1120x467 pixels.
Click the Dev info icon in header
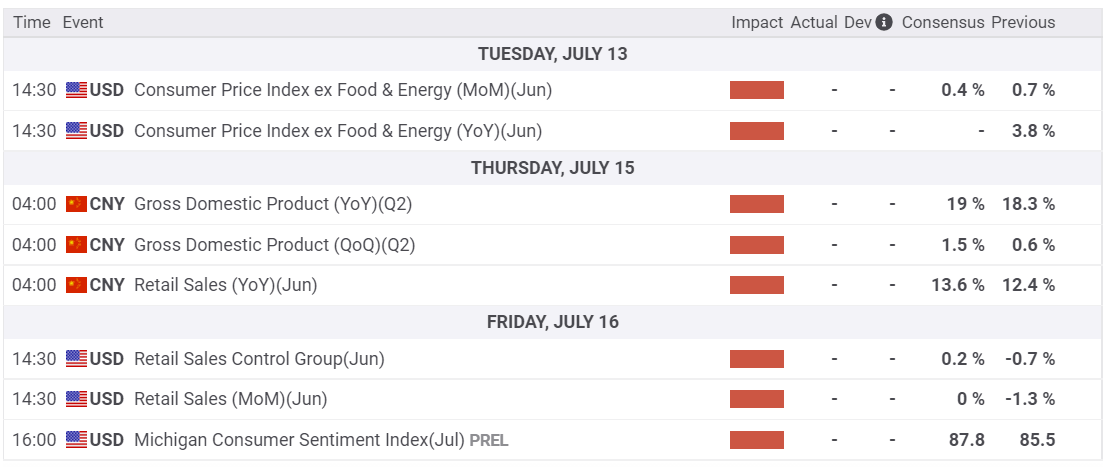click(x=884, y=22)
